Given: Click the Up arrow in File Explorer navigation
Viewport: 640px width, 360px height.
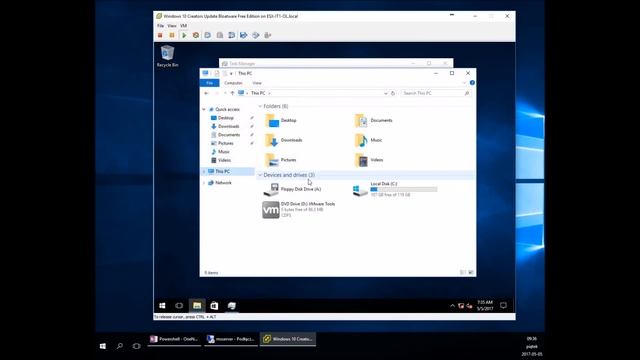Looking at the screenshot, I should [232, 93].
